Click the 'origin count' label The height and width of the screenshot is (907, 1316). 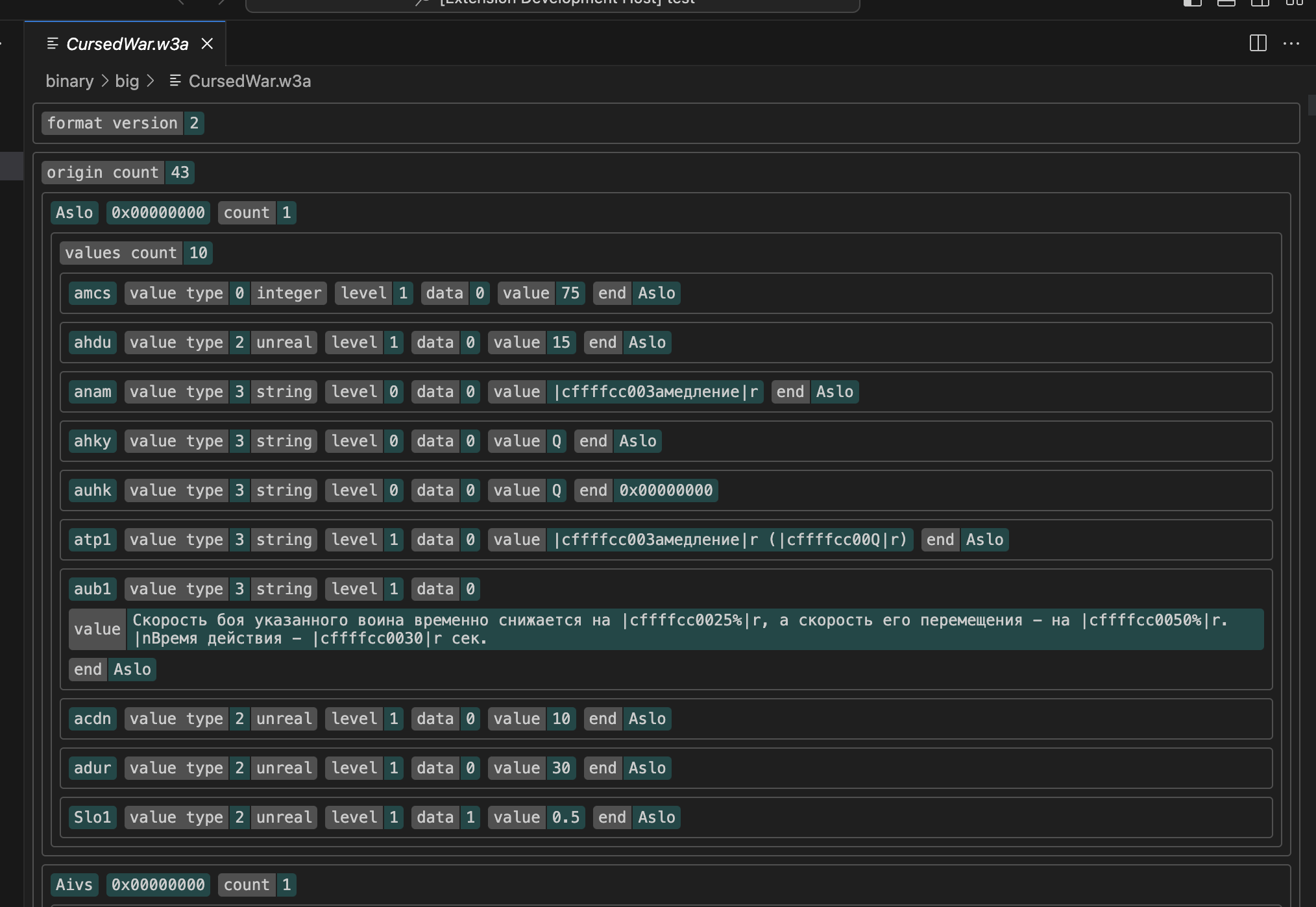point(103,173)
